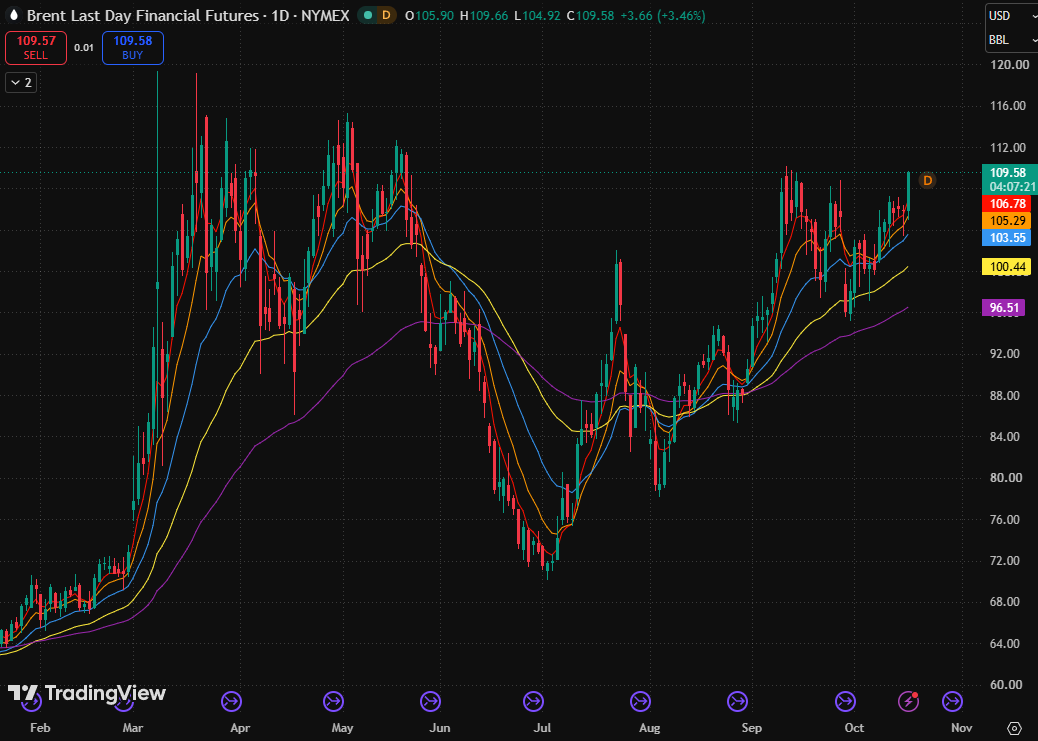Select the orange 105.29 moving average label
This screenshot has height=741, width=1038.
[x=1007, y=221]
